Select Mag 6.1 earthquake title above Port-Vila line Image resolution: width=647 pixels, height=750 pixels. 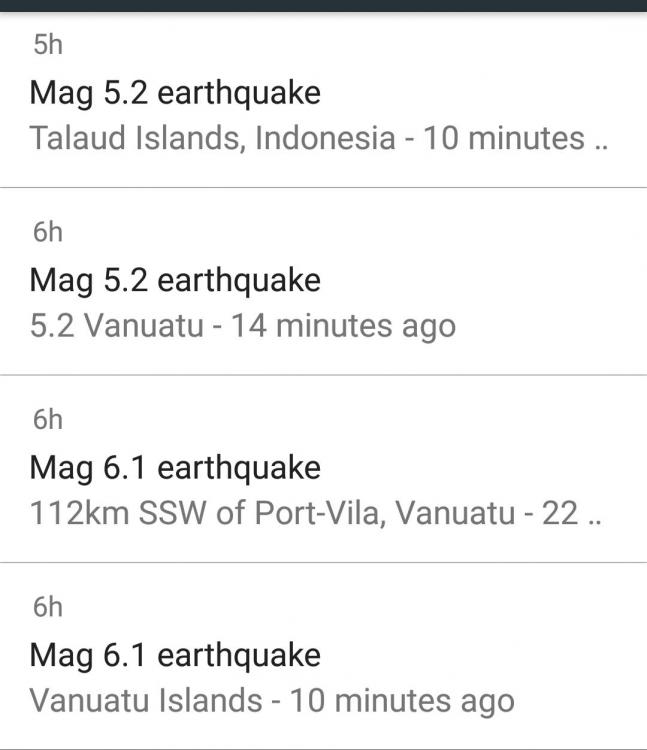point(175,467)
